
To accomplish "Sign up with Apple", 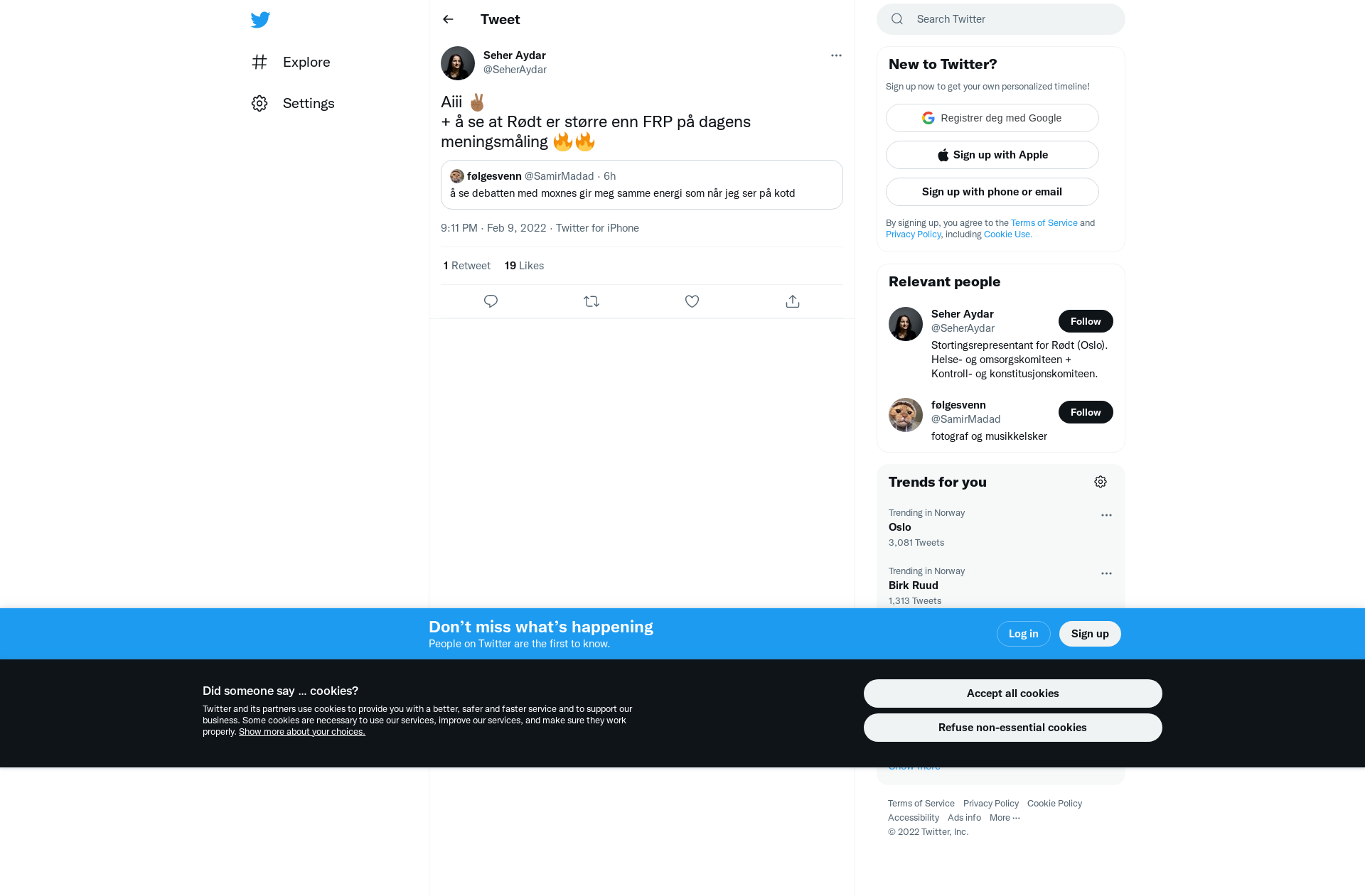I will point(992,155).
